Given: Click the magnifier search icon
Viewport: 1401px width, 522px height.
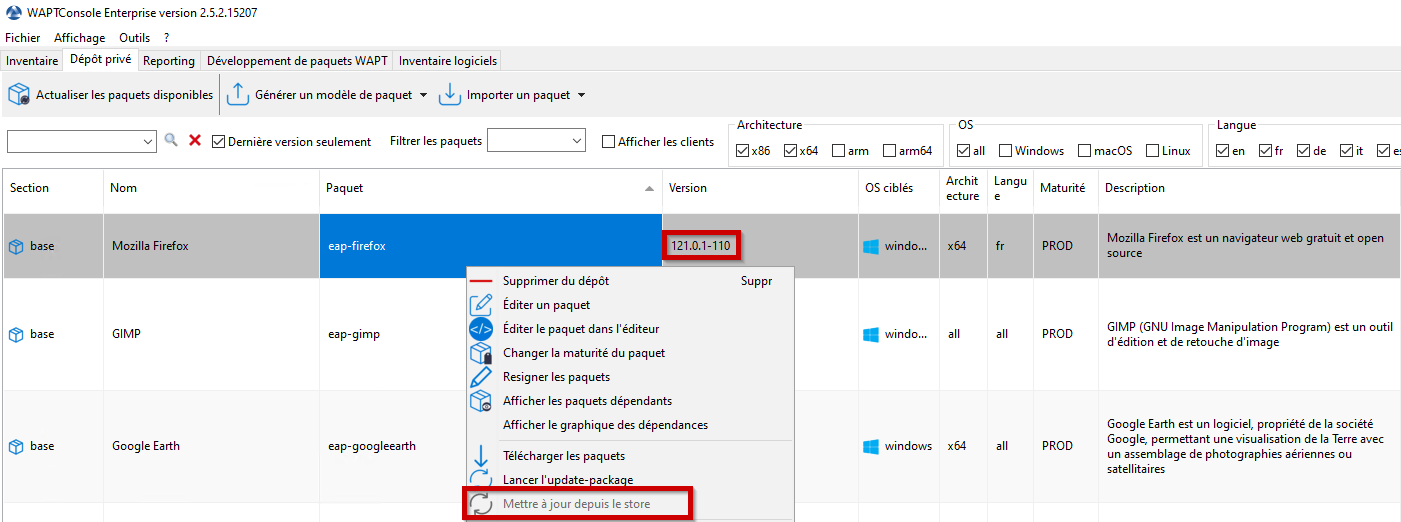Looking at the screenshot, I should pyautogui.click(x=171, y=141).
